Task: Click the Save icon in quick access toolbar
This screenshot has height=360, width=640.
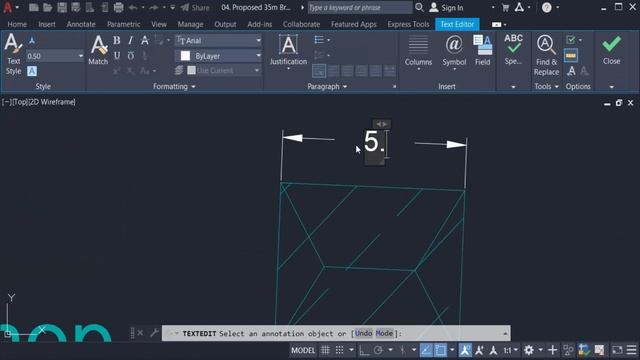Action: pos(62,7)
